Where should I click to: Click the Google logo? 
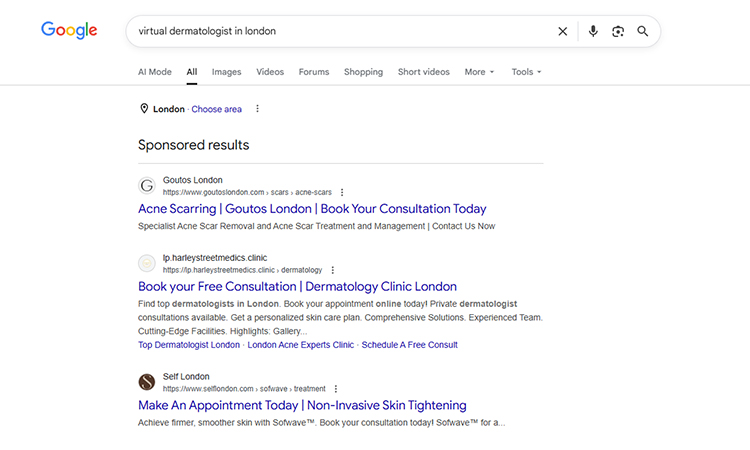pos(69,30)
